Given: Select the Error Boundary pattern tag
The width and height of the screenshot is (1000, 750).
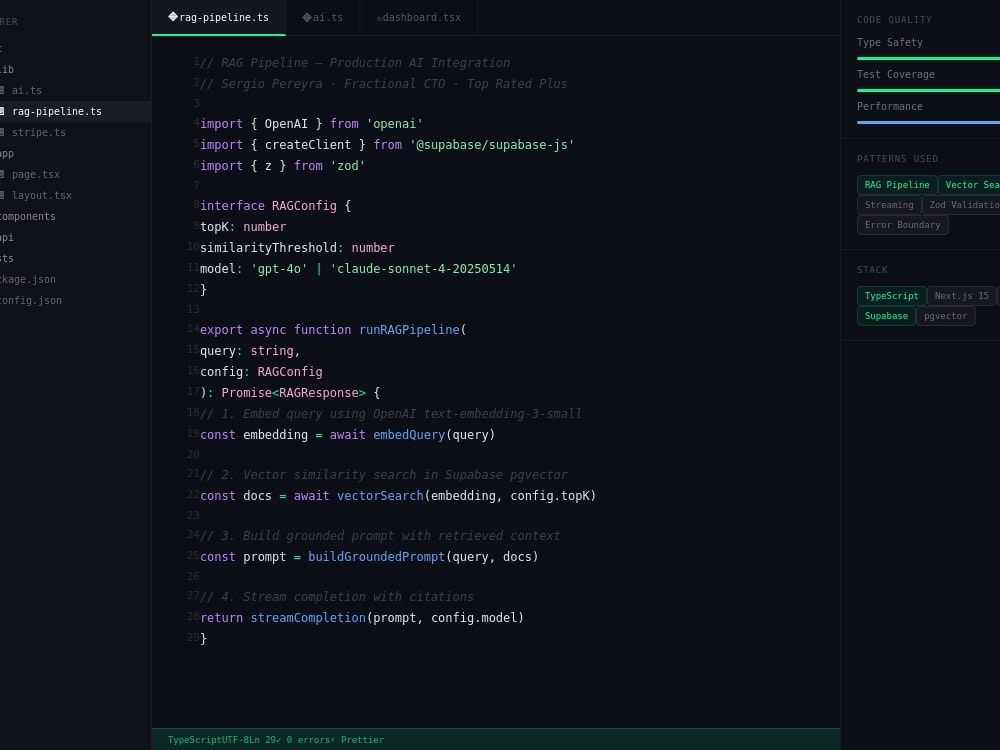Looking at the screenshot, I should coord(902,224).
